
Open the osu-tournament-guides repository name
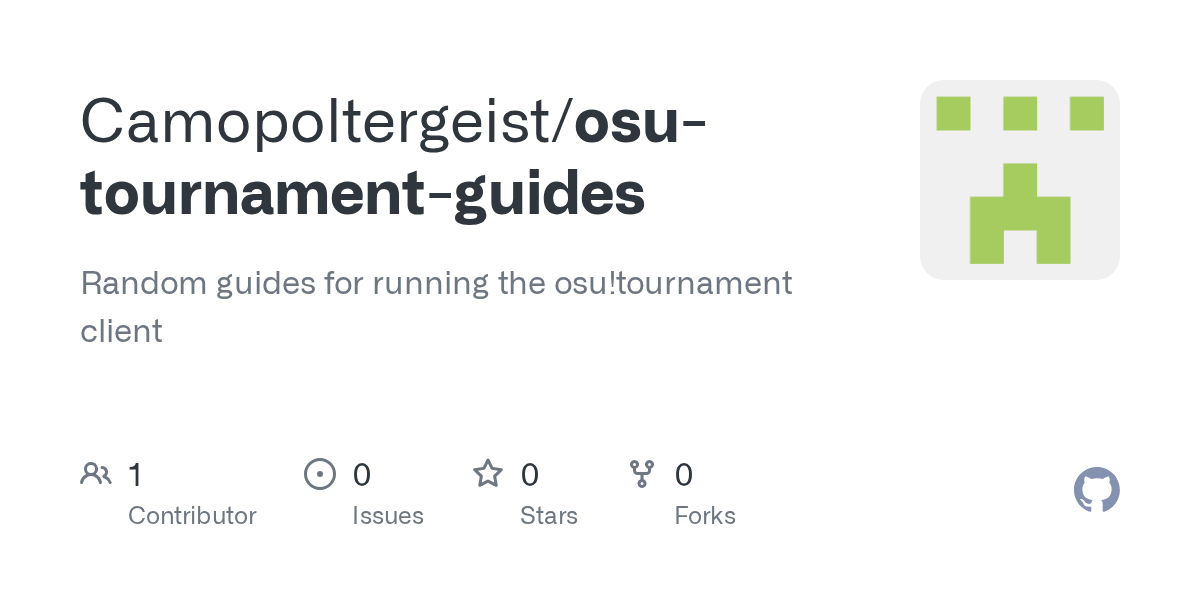[x=394, y=158]
